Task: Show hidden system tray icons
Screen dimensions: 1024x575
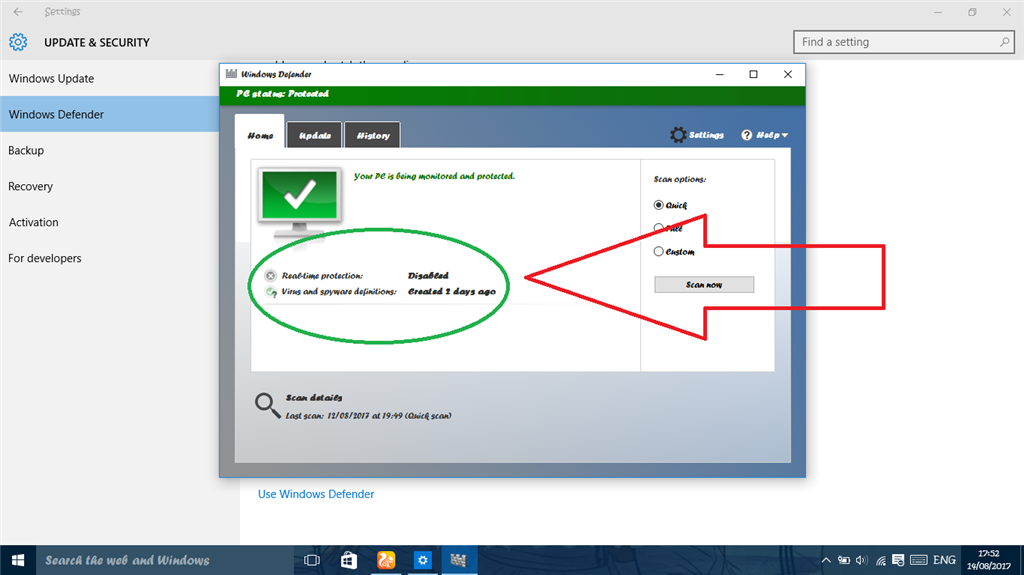Action: [x=826, y=560]
